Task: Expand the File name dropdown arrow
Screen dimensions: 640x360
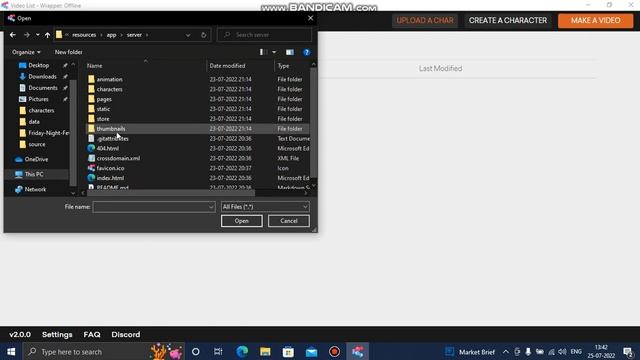Action: click(x=211, y=207)
